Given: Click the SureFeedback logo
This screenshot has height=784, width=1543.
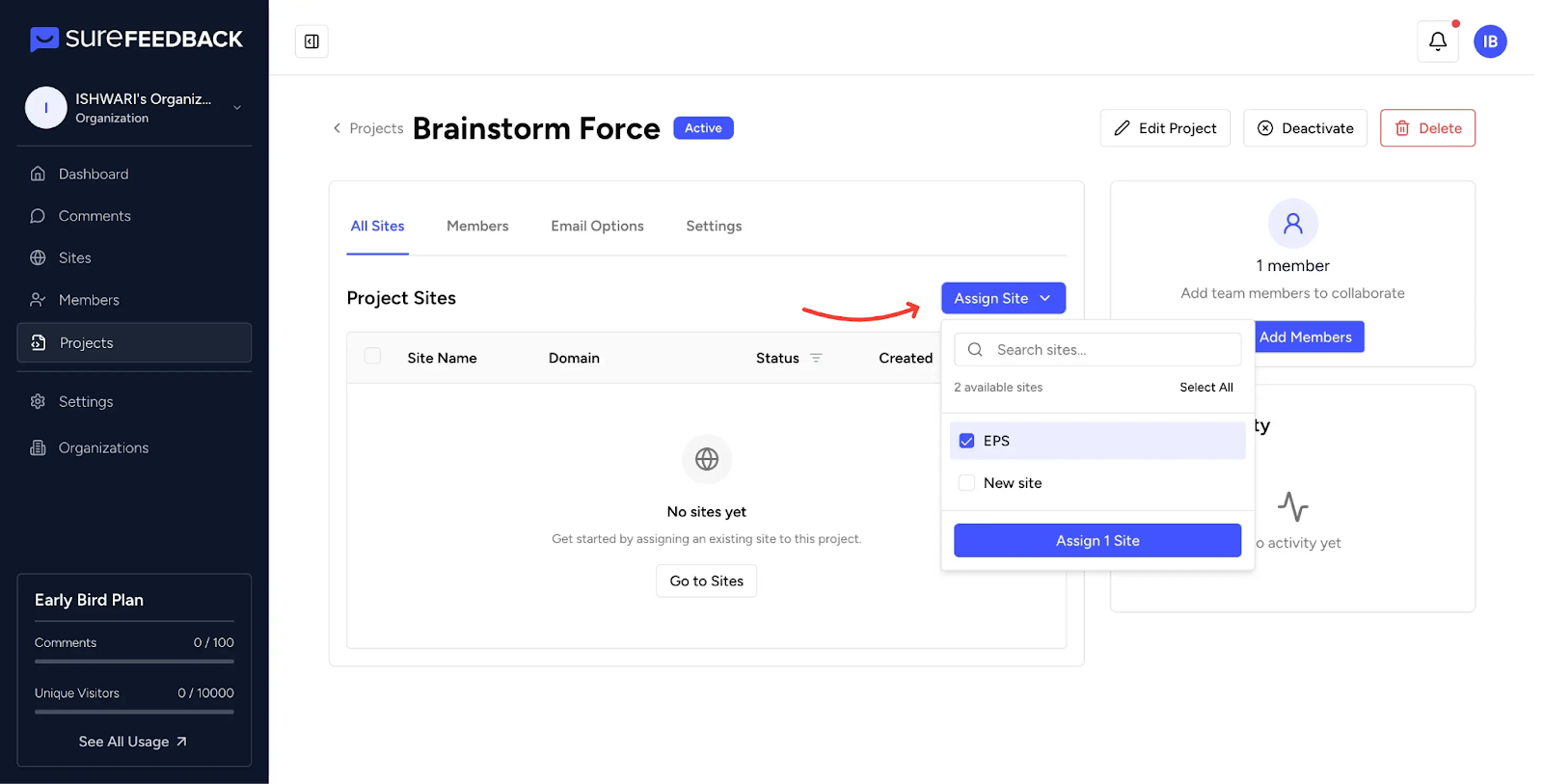Looking at the screenshot, I should [136, 39].
